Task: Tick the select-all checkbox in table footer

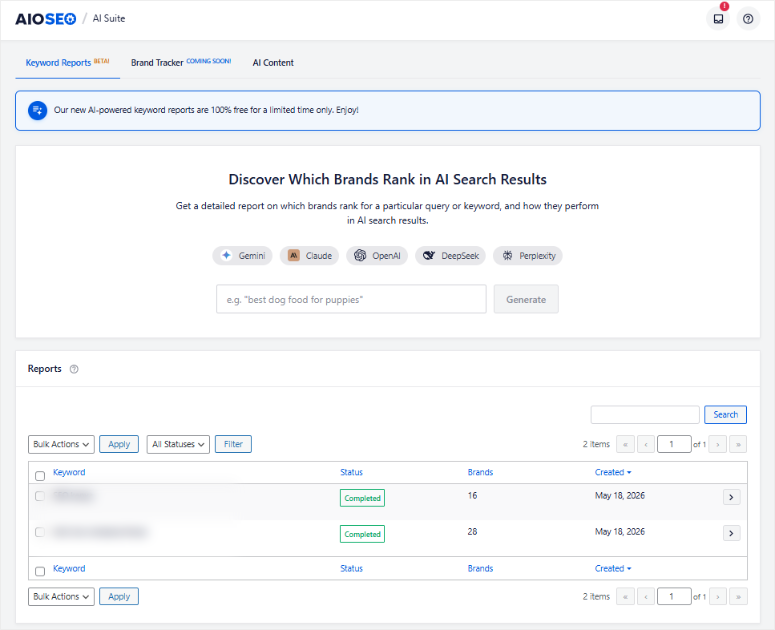Action: coord(40,571)
